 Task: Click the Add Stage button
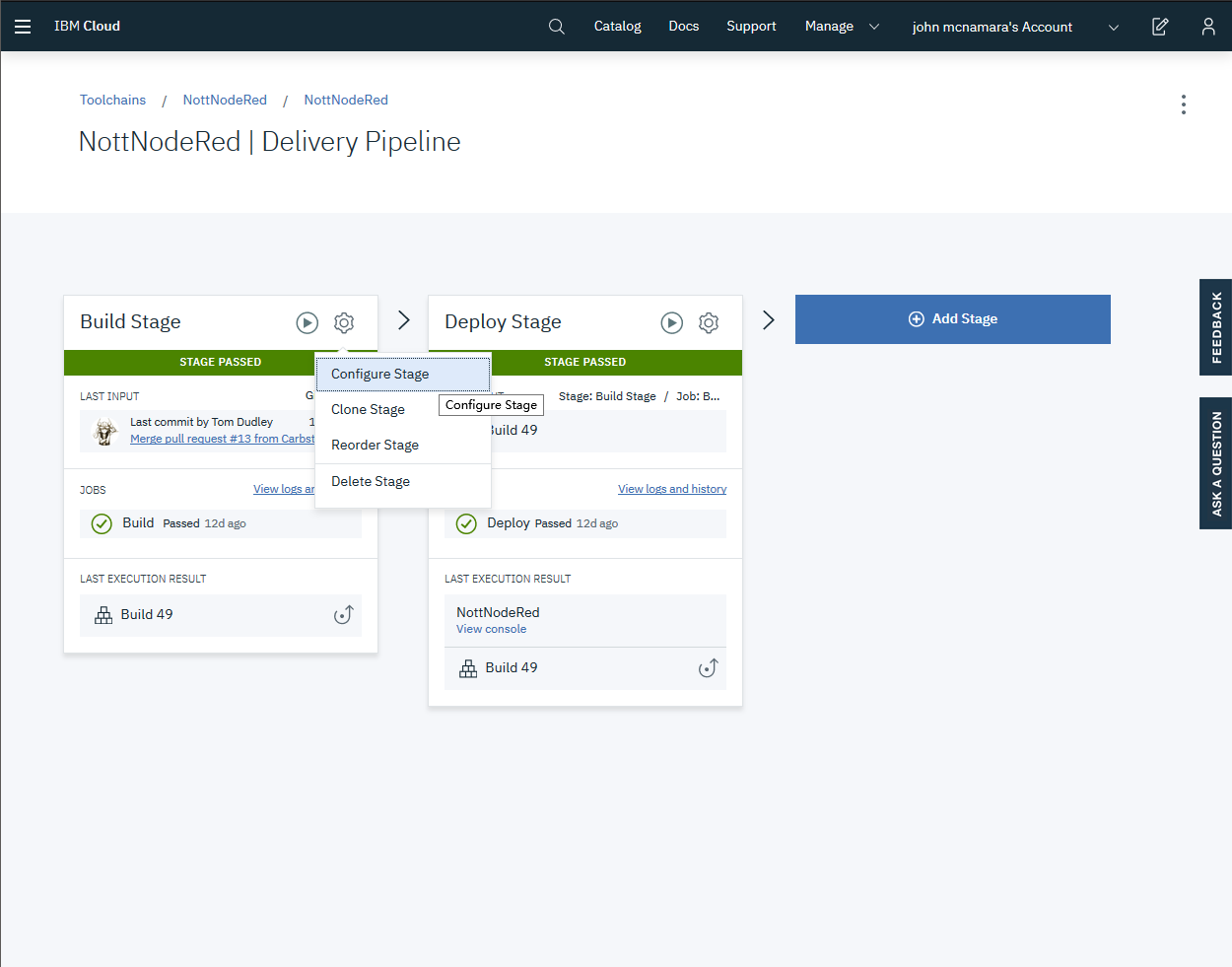coord(952,318)
